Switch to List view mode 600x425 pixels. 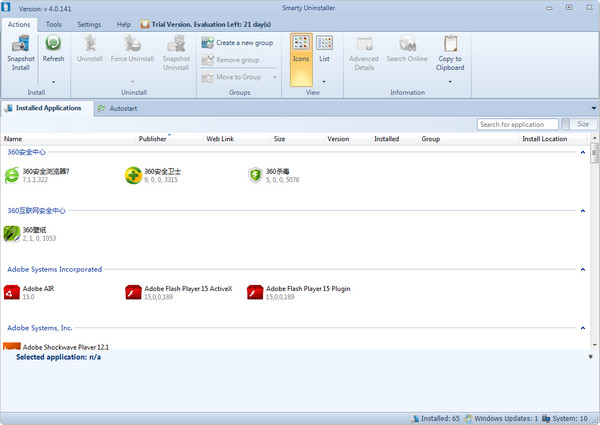[324, 49]
